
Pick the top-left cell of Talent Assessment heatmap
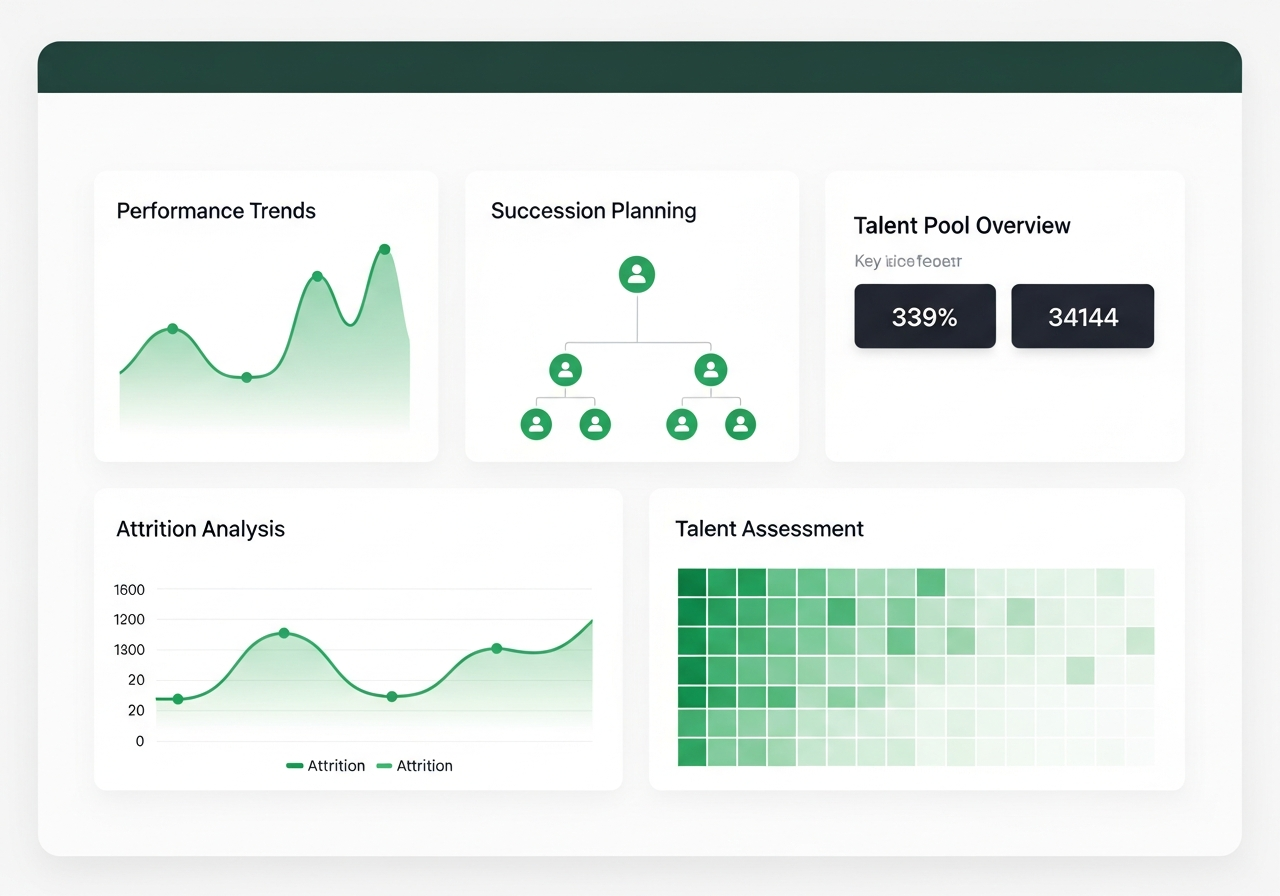tap(691, 582)
